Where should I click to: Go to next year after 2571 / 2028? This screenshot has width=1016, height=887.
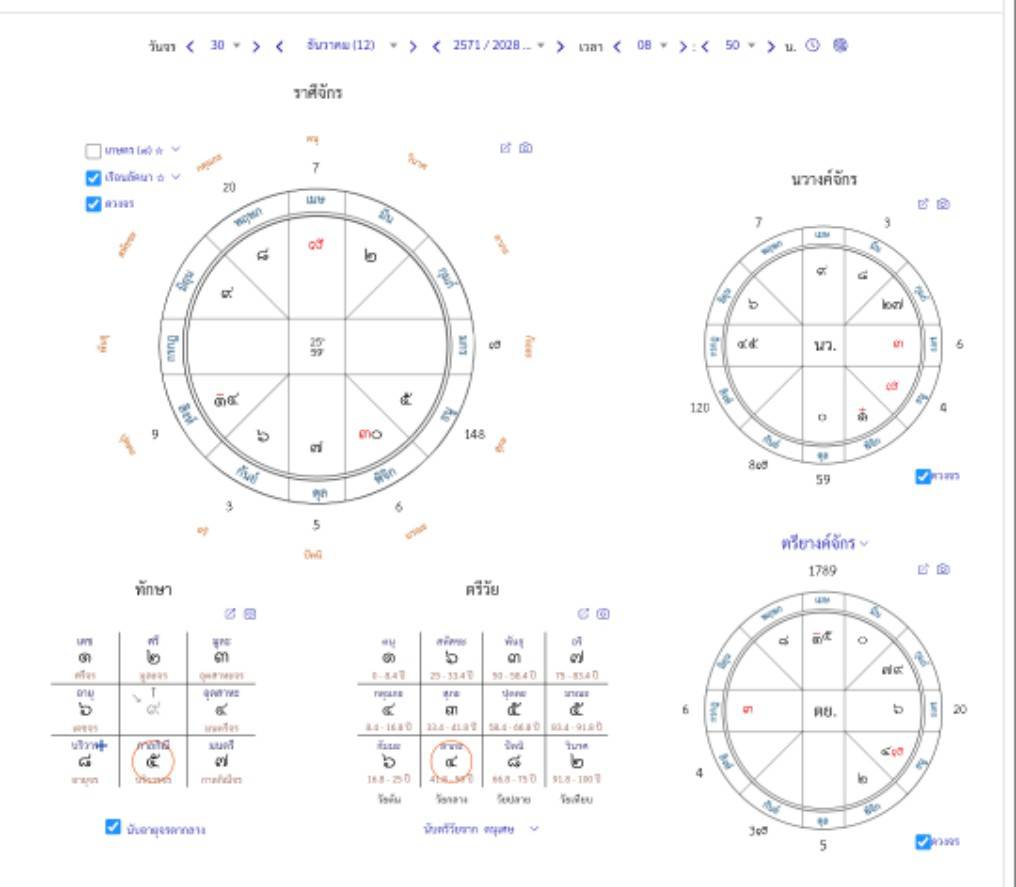(x=560, y=46)
